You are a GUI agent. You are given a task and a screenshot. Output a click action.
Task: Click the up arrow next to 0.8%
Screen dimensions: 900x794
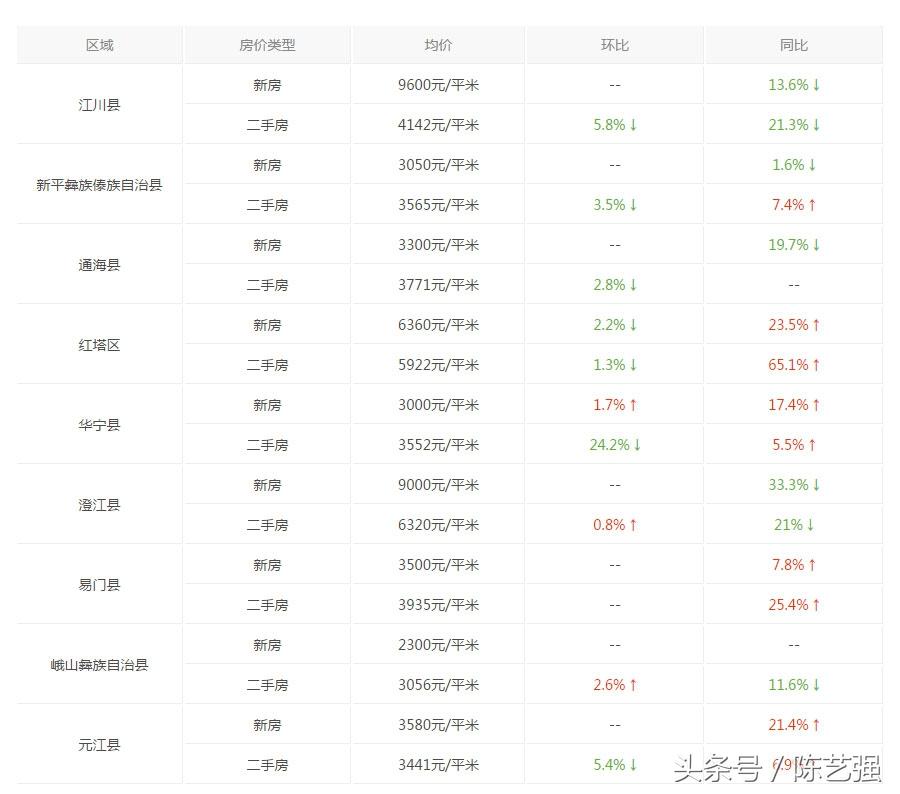633,525
